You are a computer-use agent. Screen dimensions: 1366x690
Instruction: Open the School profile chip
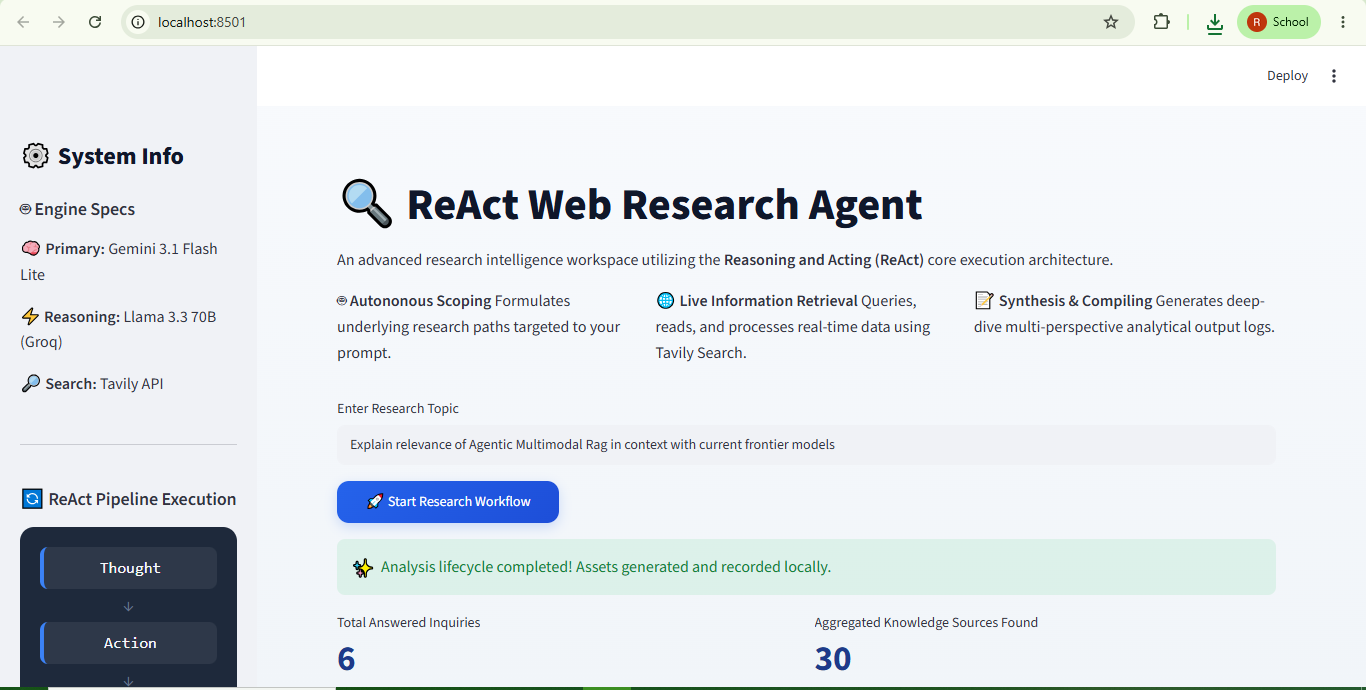click(1278, 22)
